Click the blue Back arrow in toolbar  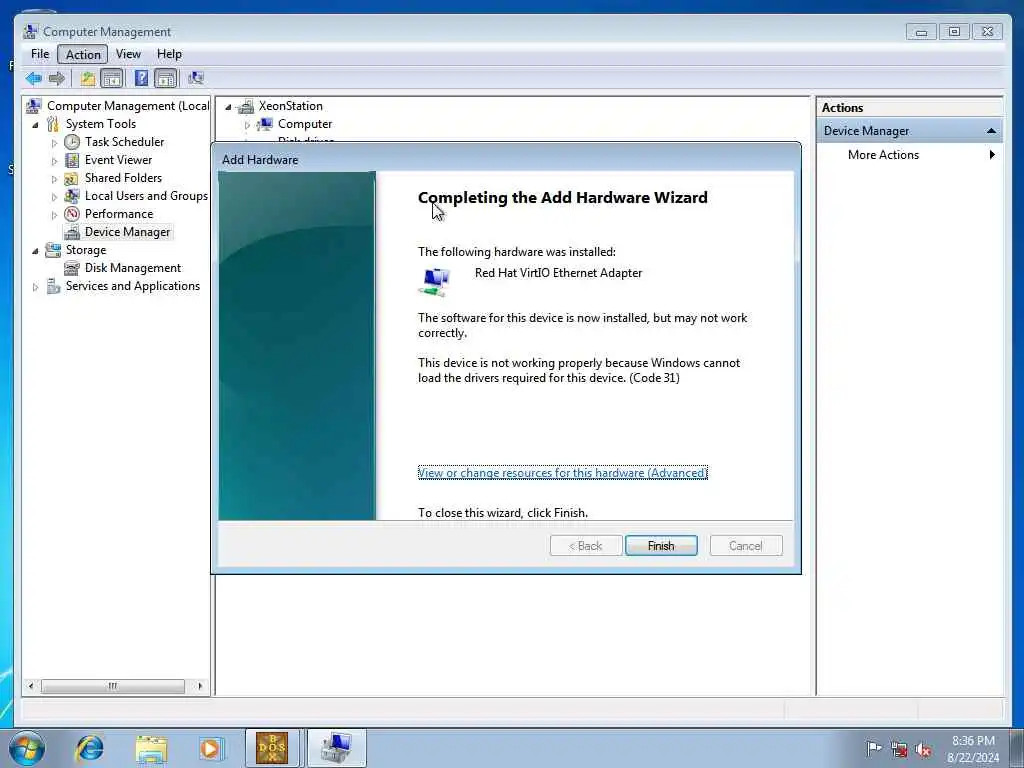[33, 79]
